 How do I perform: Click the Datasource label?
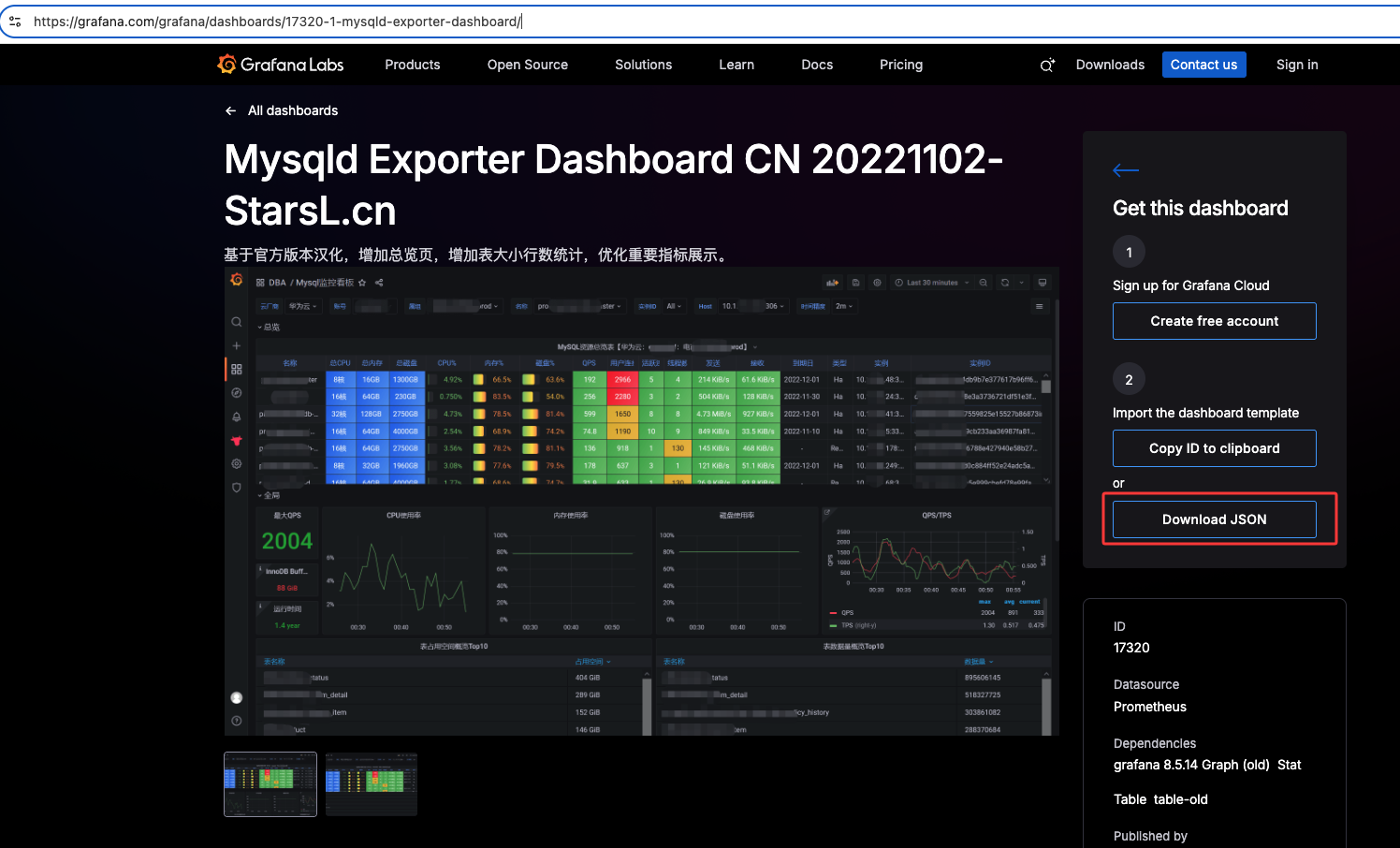[1146, 684]
